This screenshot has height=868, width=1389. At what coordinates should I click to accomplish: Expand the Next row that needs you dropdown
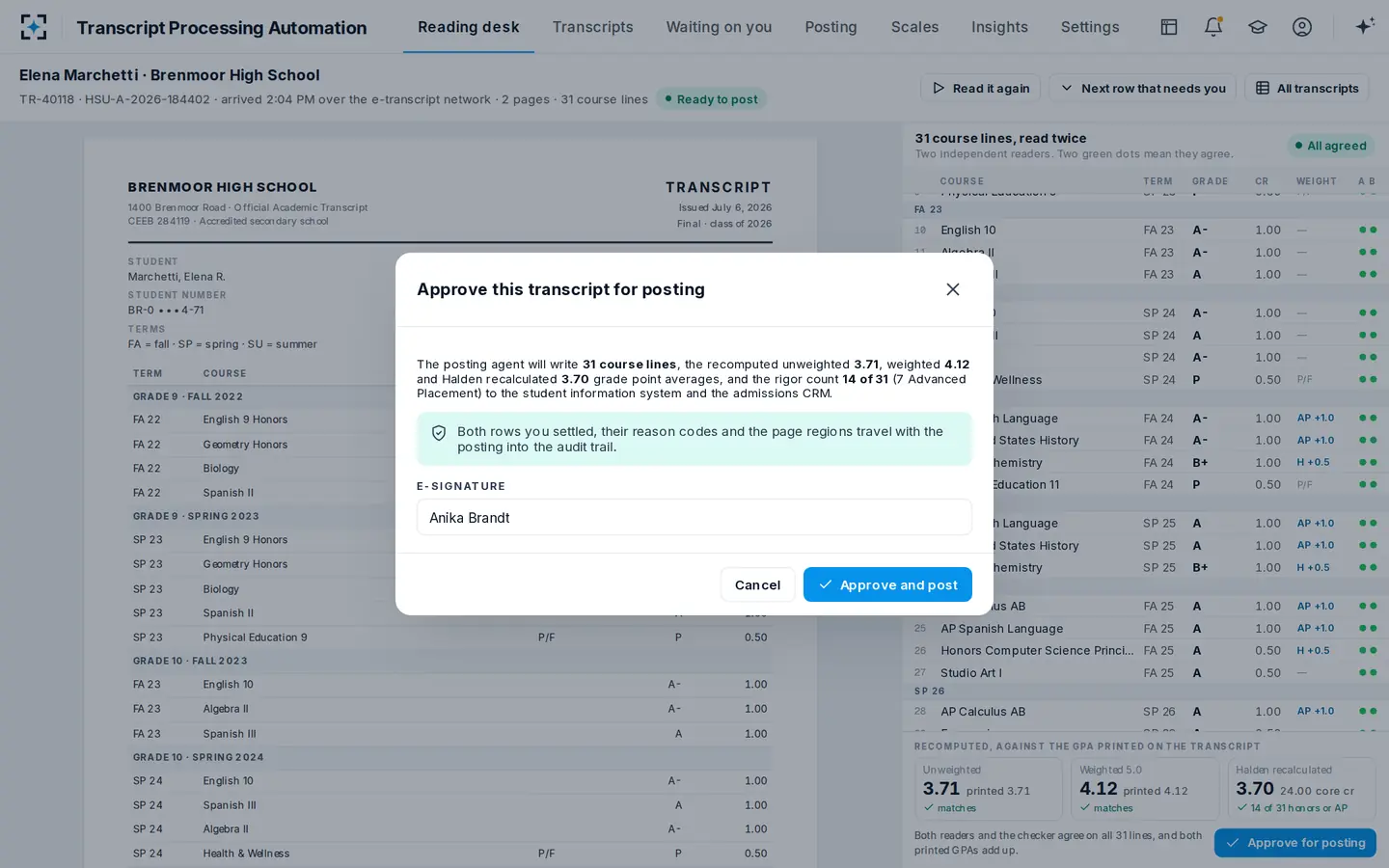point(1143,88)
